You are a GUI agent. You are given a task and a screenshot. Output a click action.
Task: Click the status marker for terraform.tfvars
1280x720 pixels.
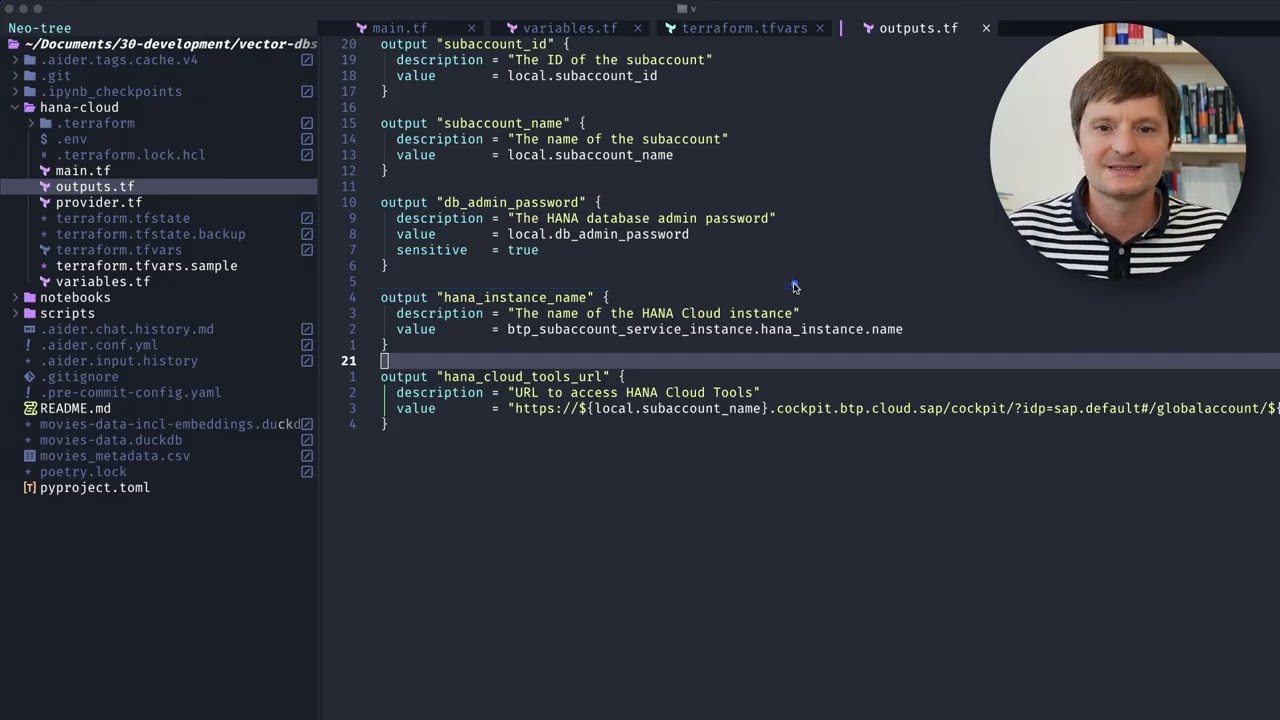307,250
